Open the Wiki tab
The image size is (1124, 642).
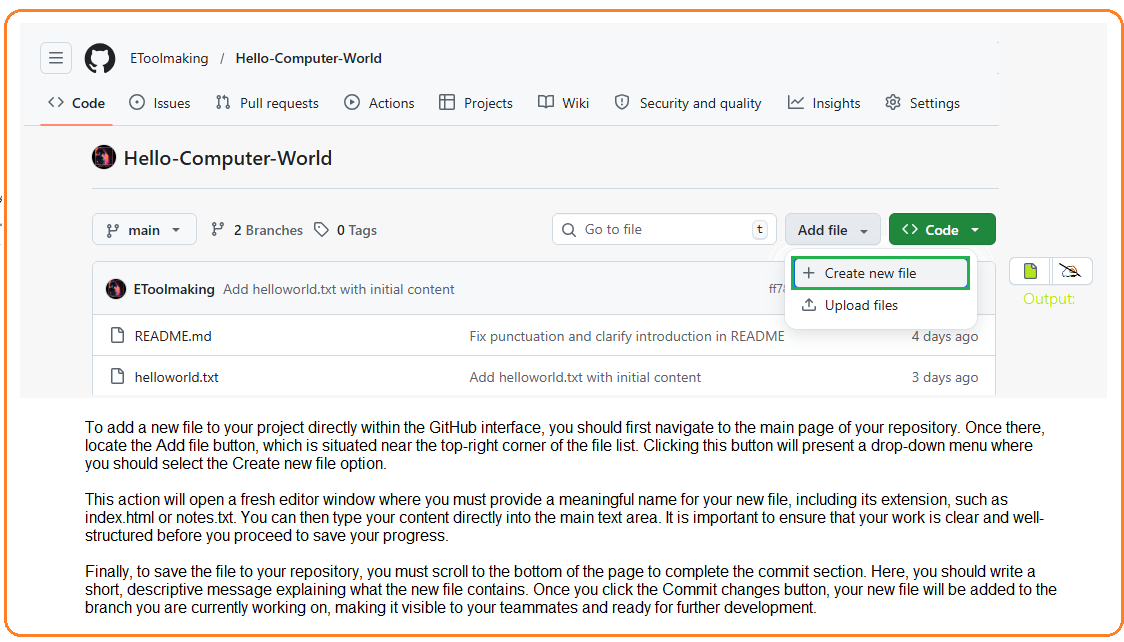(563, 103)
